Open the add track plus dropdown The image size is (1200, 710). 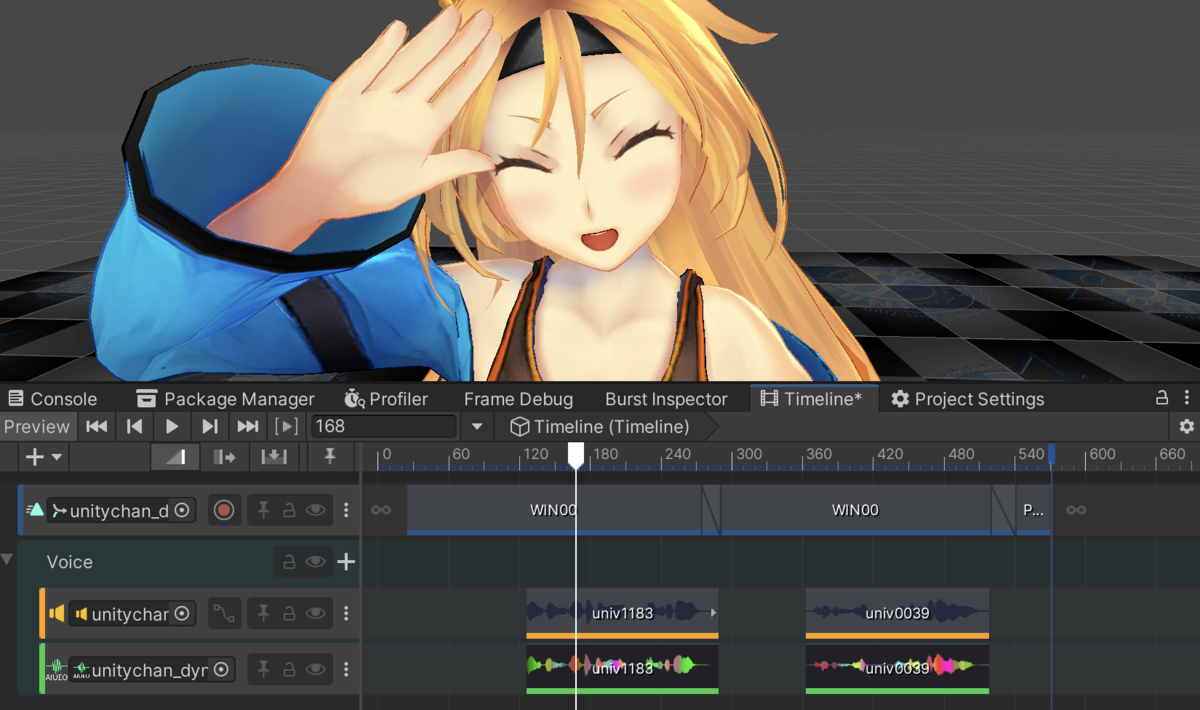click(x=43, y=457)
